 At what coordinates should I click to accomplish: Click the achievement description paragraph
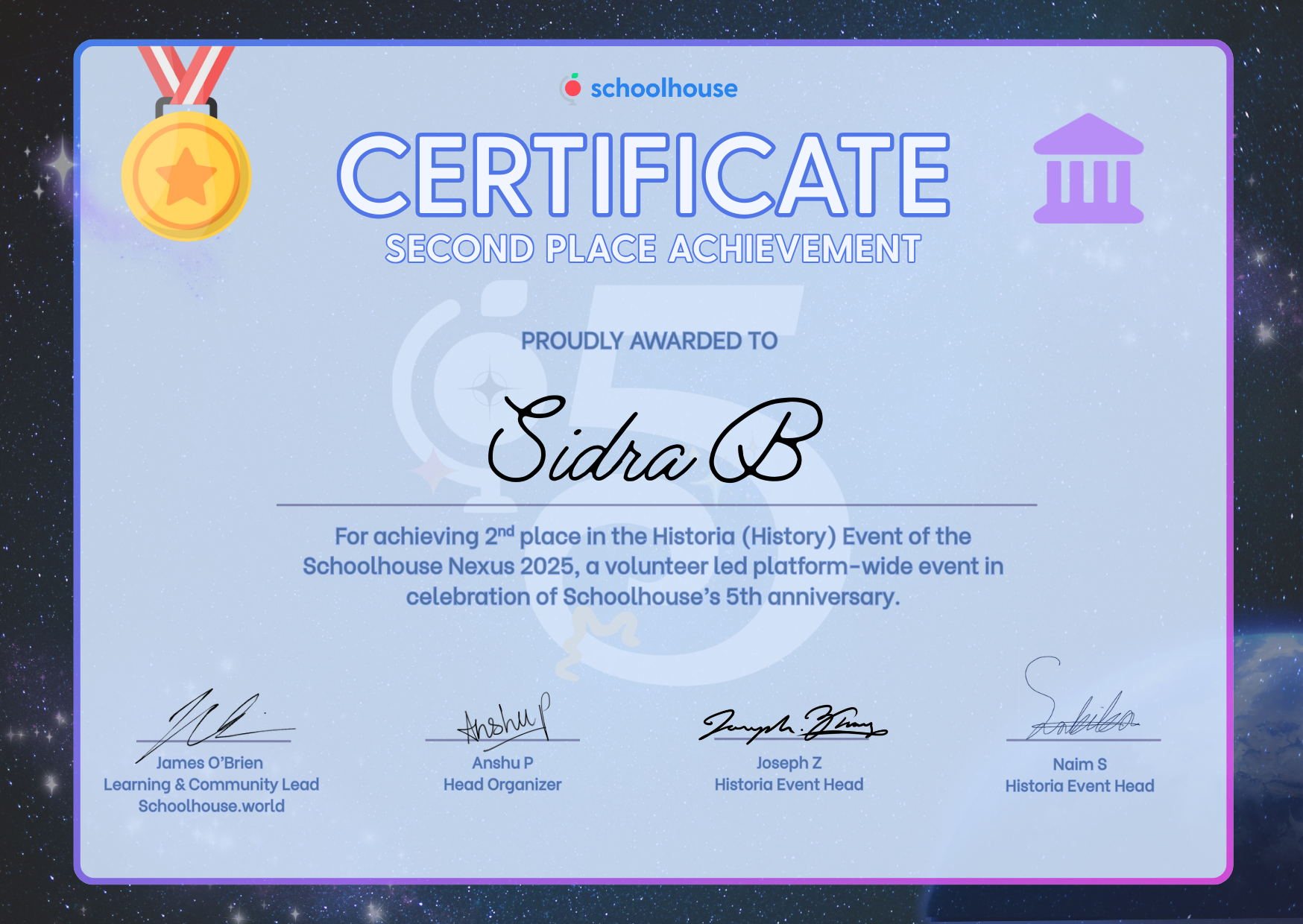point(651,566)
